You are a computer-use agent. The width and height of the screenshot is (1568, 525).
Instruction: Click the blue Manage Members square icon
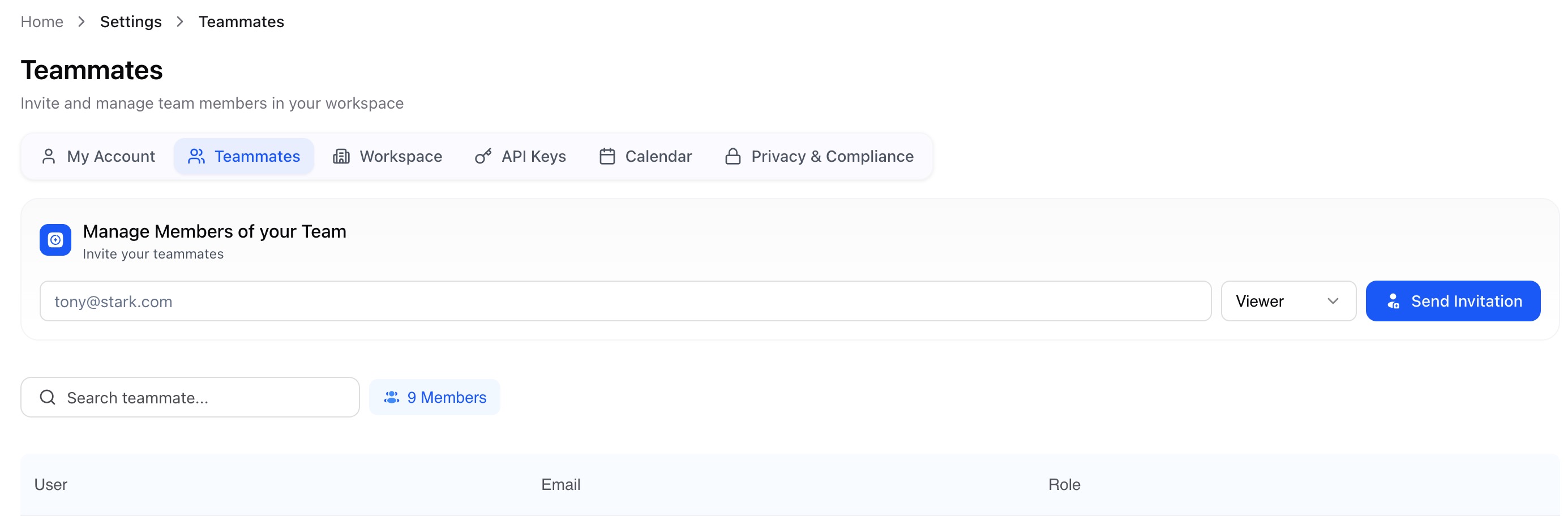click(55, 240)
